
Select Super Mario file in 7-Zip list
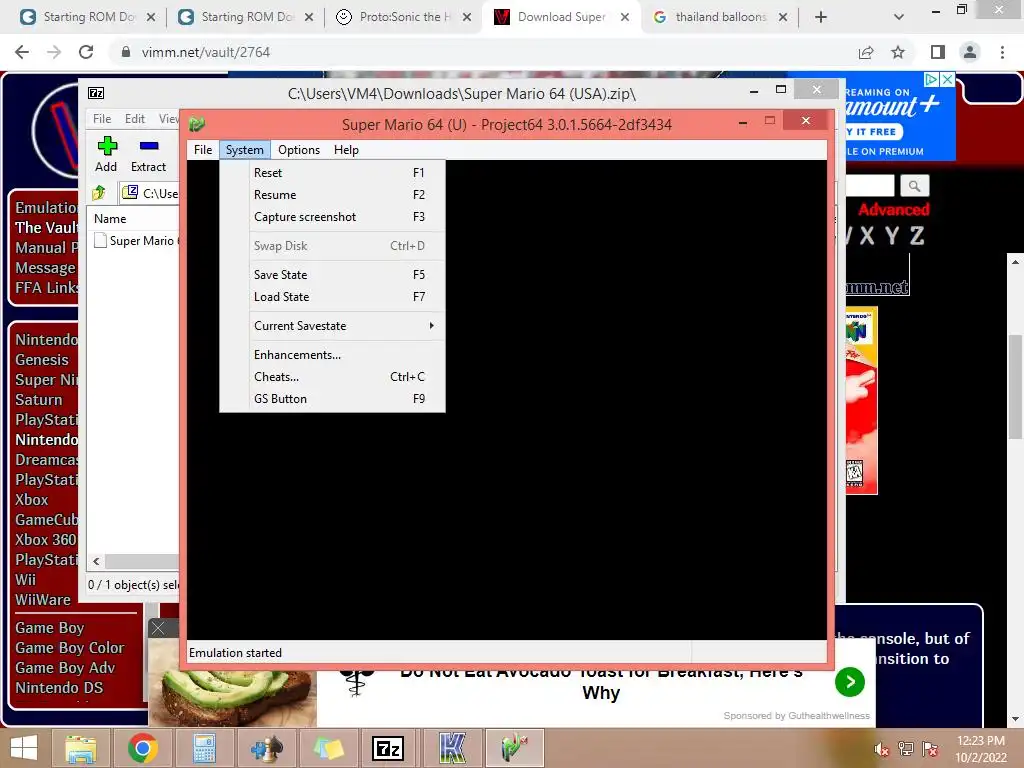[x=136, y=241]
